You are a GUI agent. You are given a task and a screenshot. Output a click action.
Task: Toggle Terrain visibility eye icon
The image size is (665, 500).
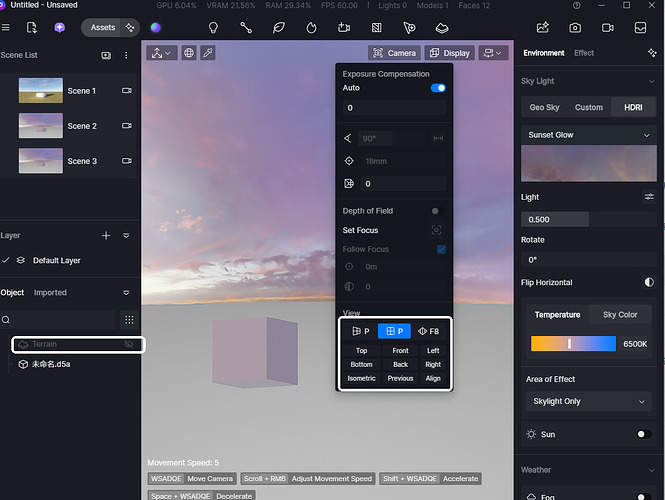(x=129, y=344)
